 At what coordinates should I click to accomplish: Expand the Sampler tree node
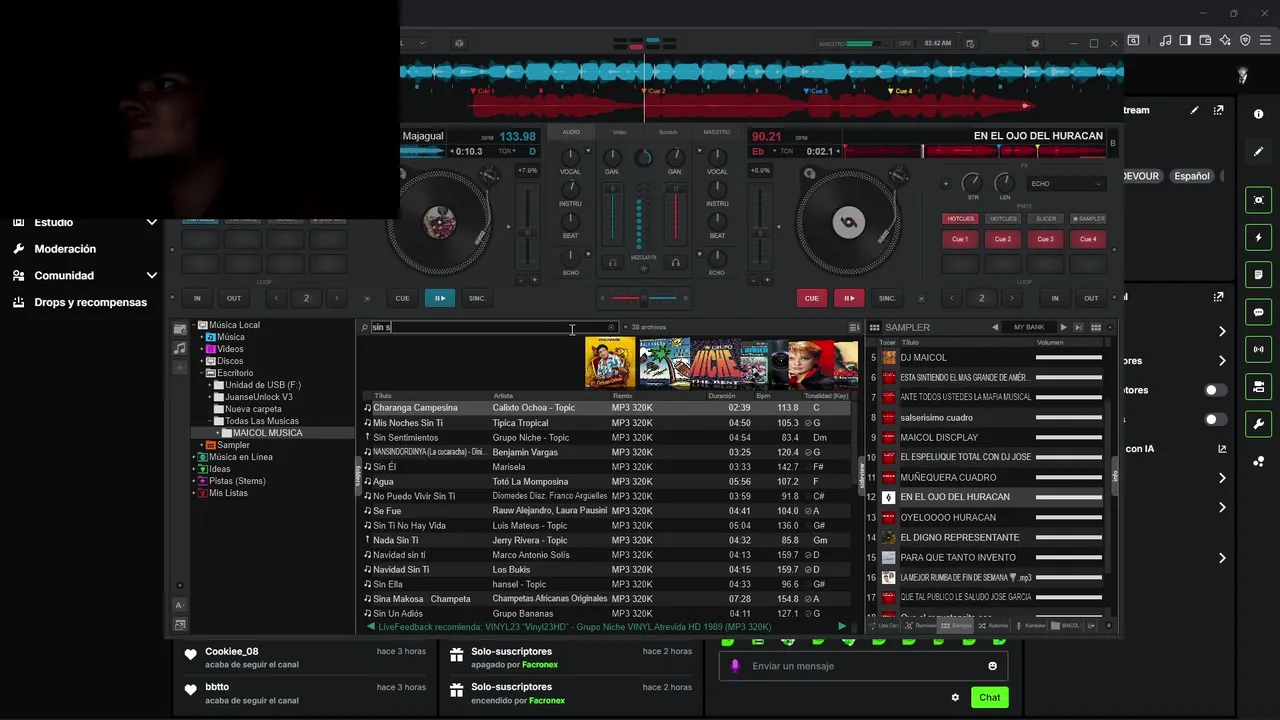pos(201,445)
